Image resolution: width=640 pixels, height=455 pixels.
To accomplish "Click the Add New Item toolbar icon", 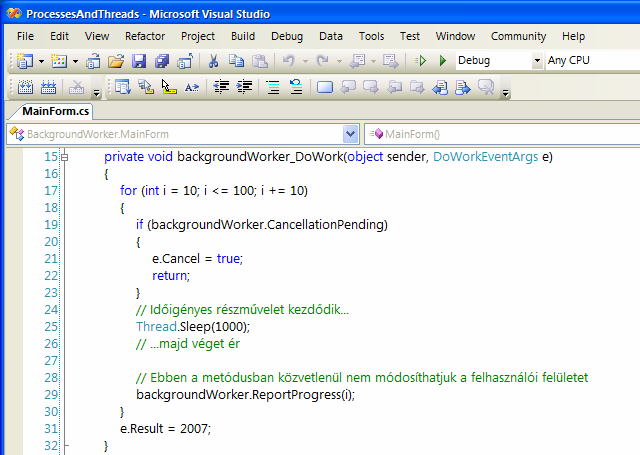I will 59,61.
